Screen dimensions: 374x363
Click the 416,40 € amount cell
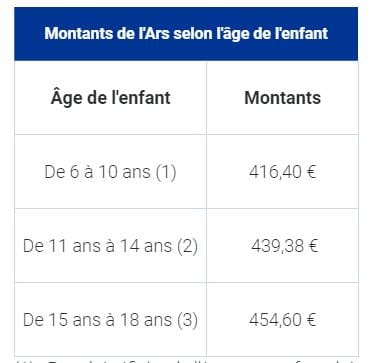pos(282,172)
